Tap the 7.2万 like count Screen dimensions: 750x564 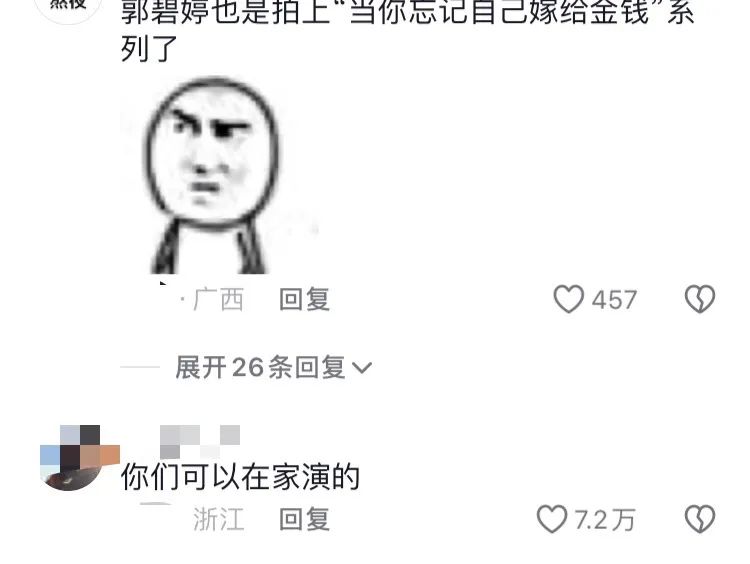click(605, 520)
